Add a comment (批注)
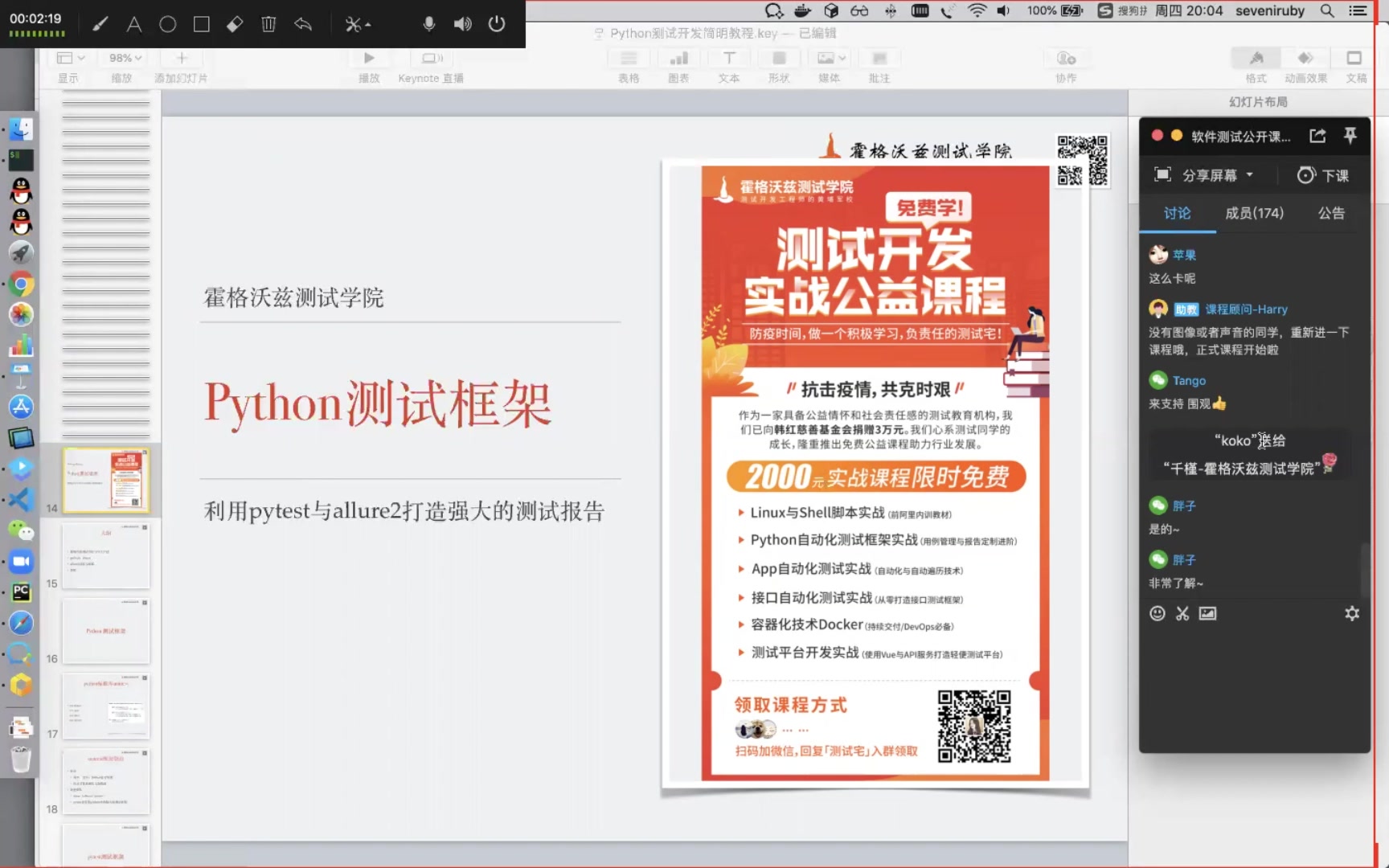Image resolution: width=1389 pixels, height=868 pixels. pos(879,58)
